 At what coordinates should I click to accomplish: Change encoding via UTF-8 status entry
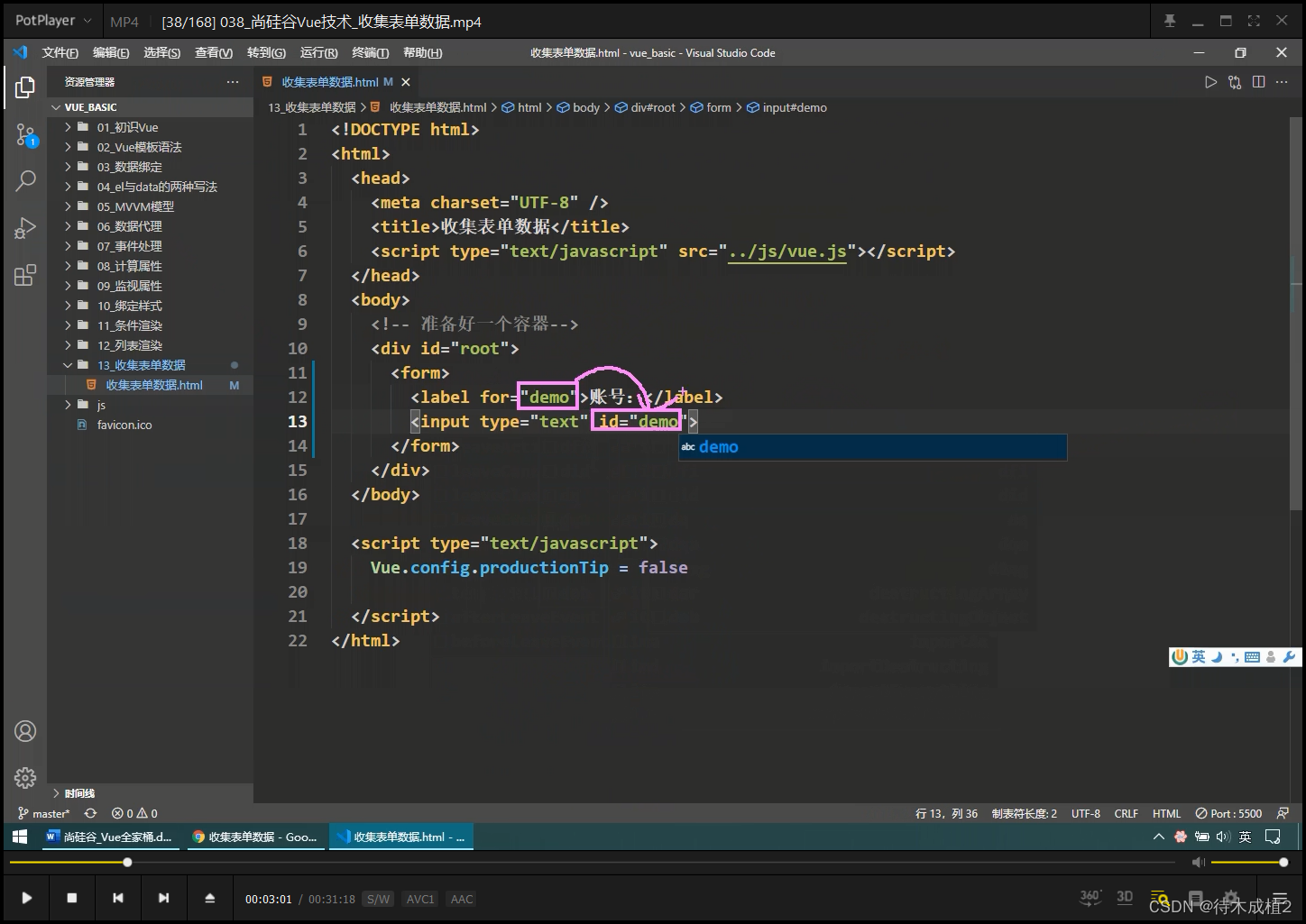pos(1086,813)
